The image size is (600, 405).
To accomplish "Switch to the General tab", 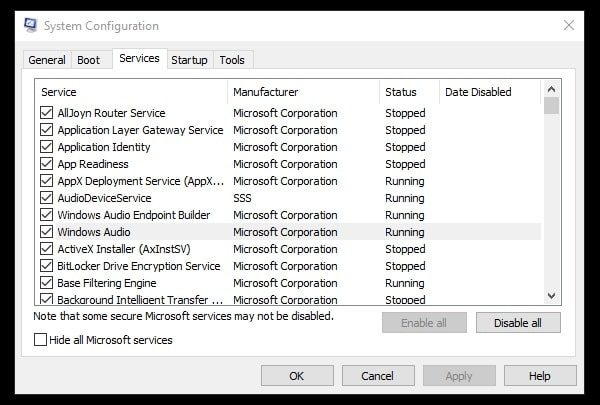I will tap(47, 60).
